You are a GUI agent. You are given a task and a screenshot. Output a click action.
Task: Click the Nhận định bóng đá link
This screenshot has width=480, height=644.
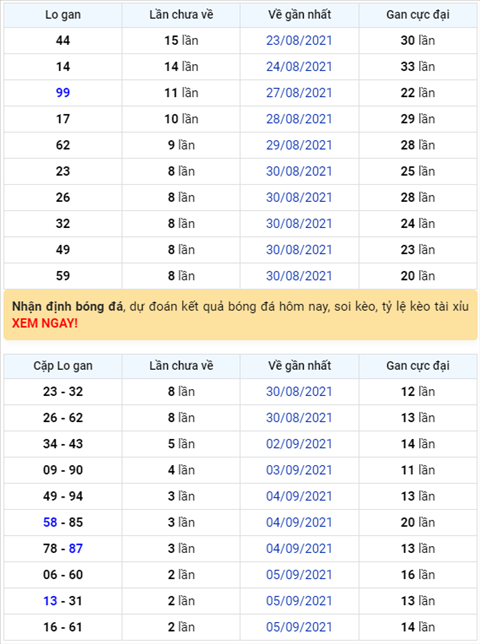click(x=67, y=306)
